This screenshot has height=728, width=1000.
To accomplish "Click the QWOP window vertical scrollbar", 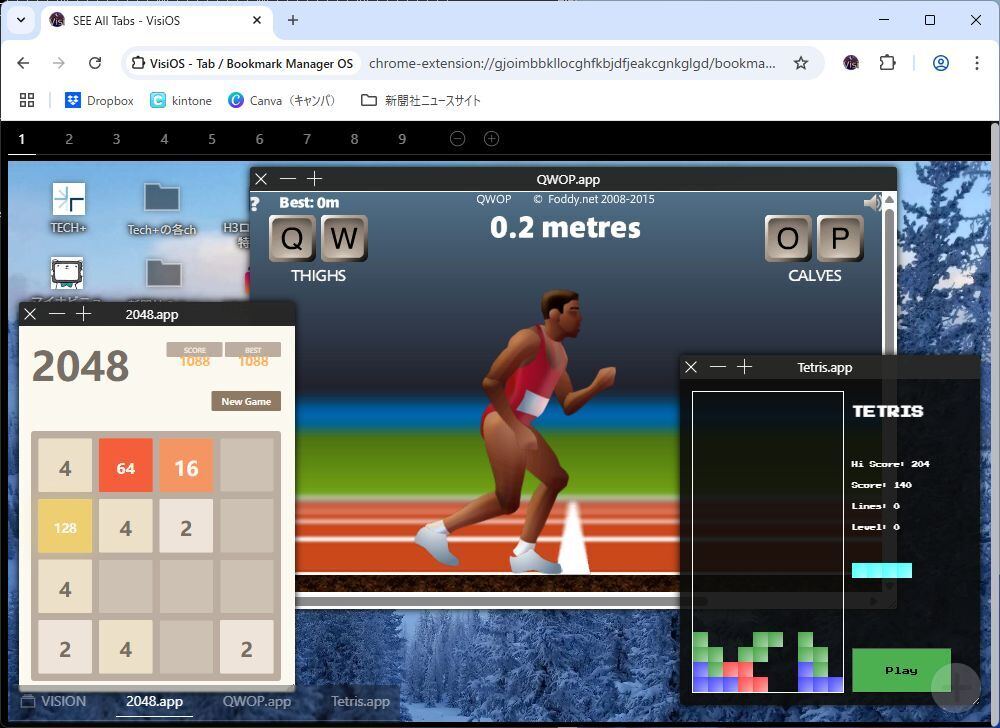I will (889, 280).
